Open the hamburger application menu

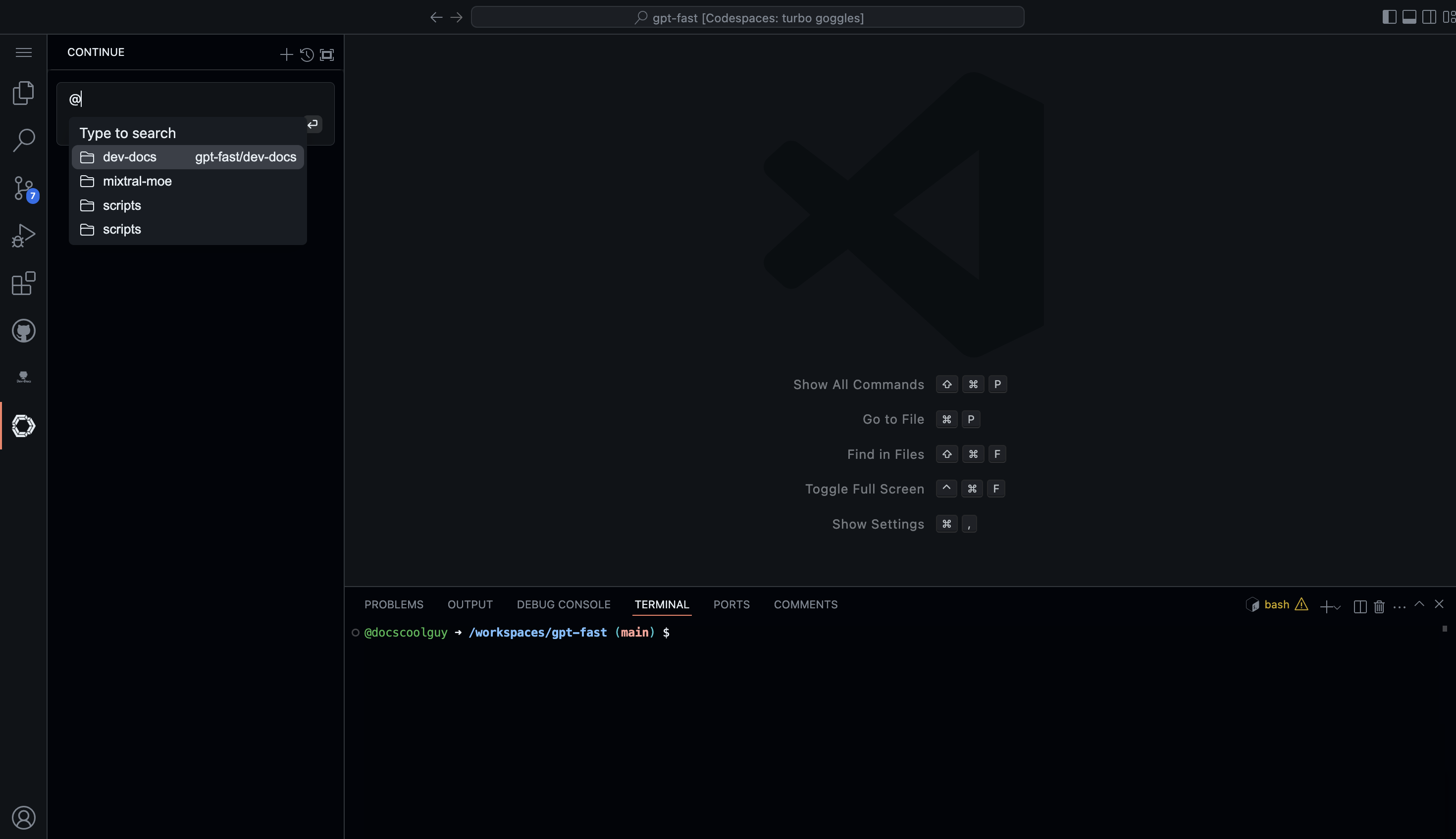23,52
